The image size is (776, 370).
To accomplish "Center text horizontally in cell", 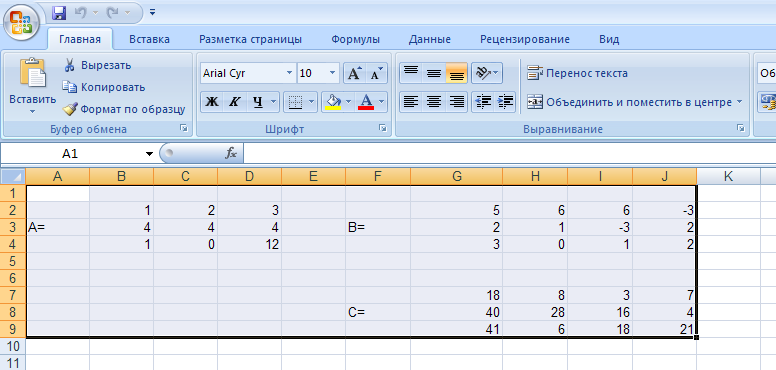I will pos(434,102).
